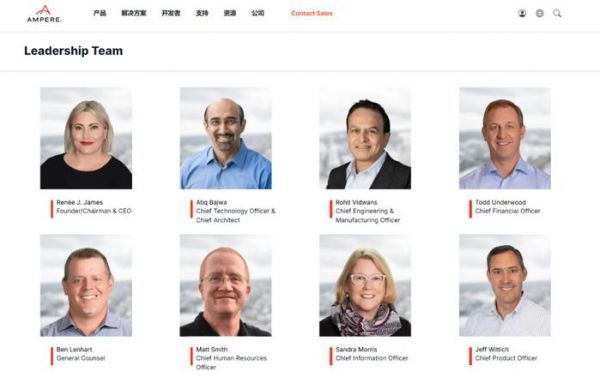The height and width of the screenshot is (377, 600).
Task: Click the search magnifier icon
Action: tap(557, 13)
